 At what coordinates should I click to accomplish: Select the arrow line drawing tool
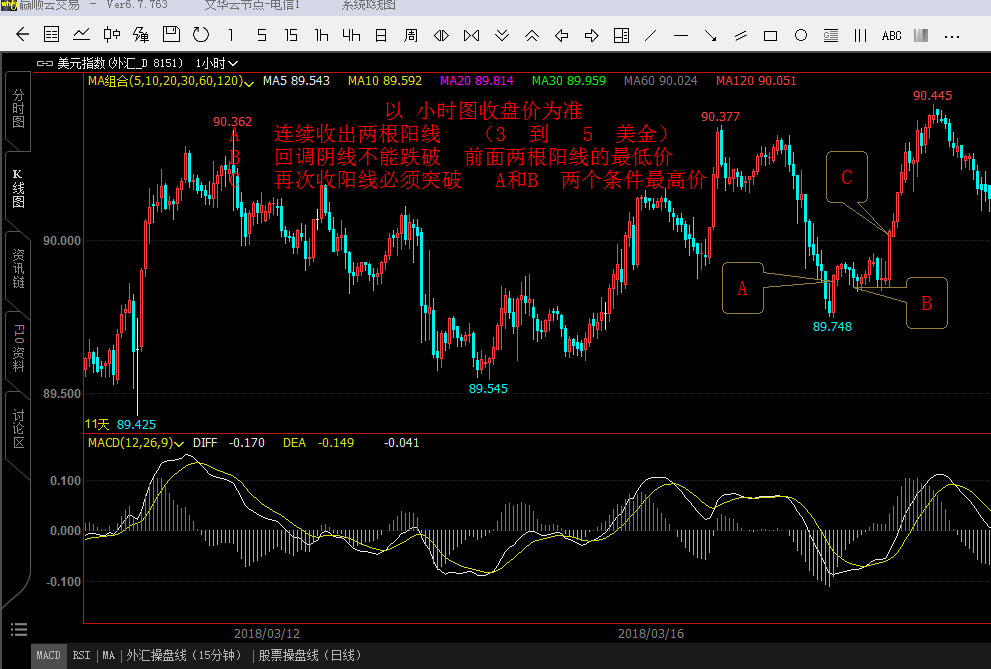click(711, 36)
